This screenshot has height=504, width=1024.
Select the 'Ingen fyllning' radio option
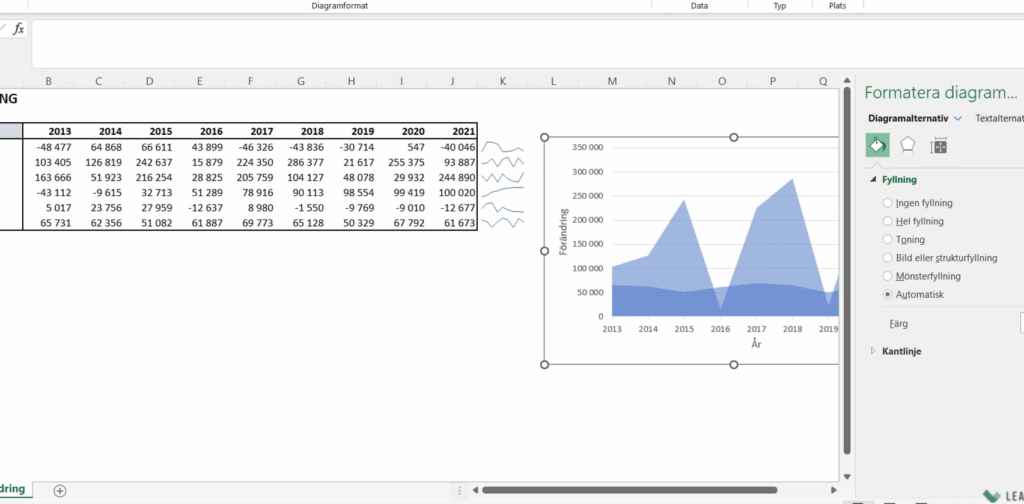[x=887, y=203]
